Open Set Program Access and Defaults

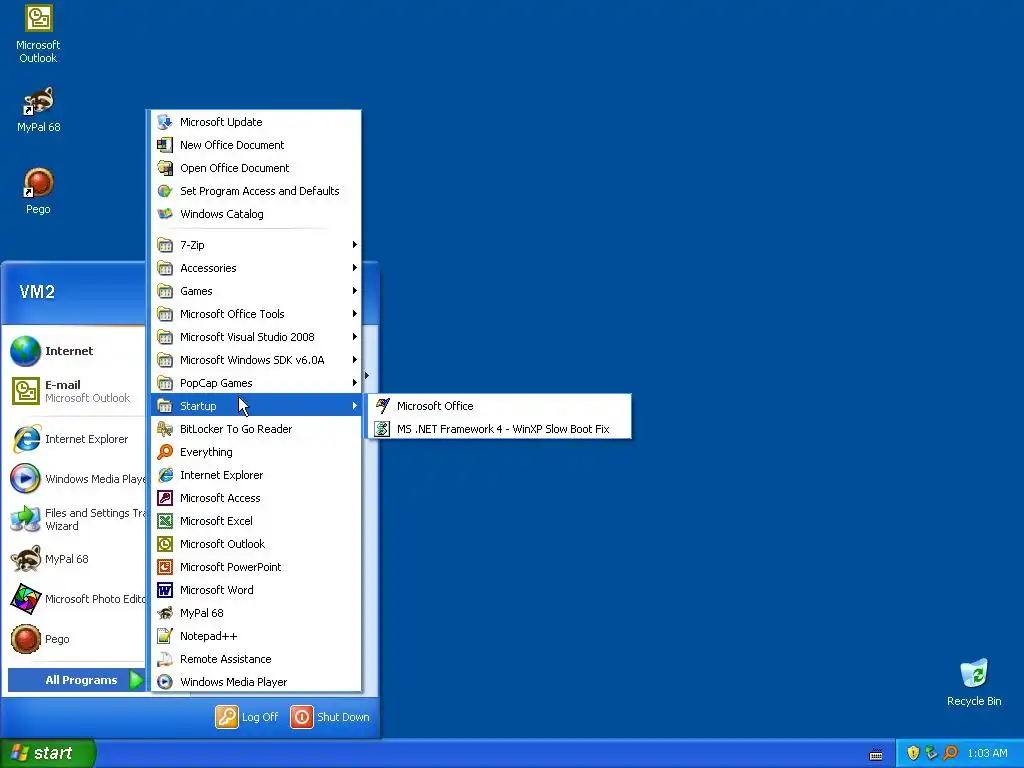(x=256, y=191)
